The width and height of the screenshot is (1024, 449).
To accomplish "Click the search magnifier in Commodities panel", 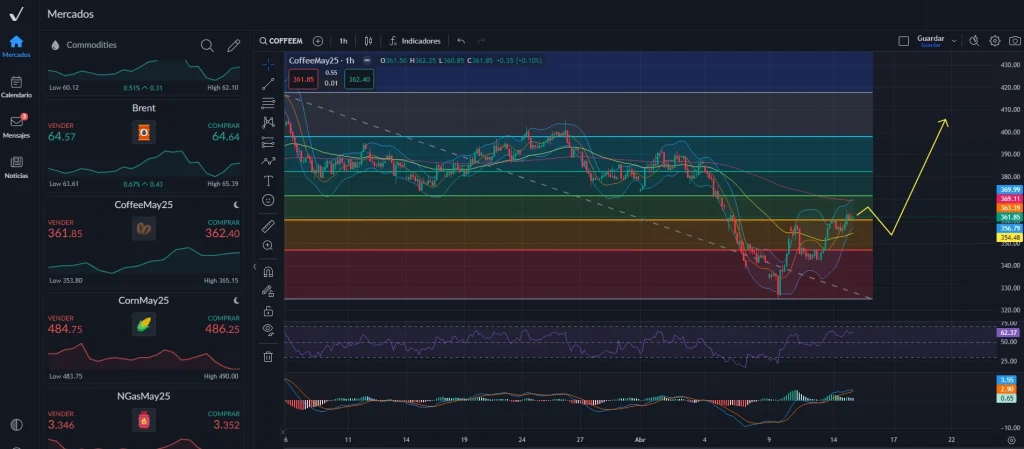I will (207, 45).
